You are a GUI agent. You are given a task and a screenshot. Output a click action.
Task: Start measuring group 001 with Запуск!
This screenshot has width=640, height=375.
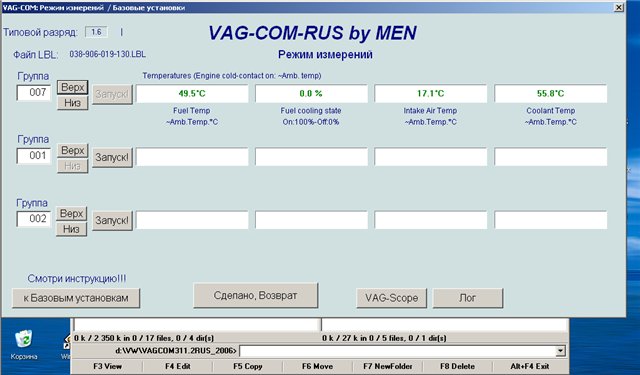tap(112, 157)
